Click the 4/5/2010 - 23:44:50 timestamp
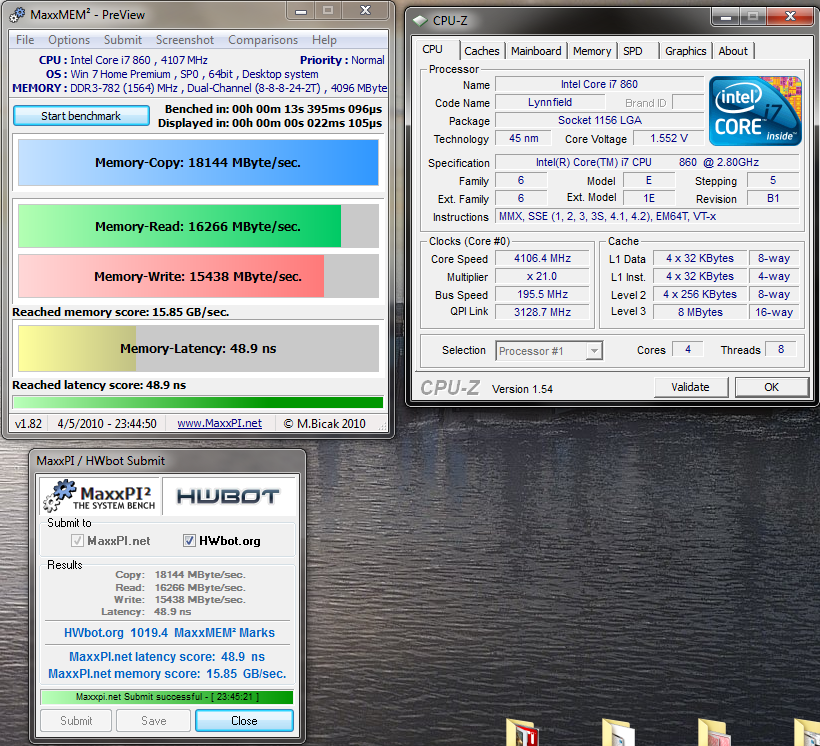Viewport: 820px width, 746px height. (x=107, y=423)
